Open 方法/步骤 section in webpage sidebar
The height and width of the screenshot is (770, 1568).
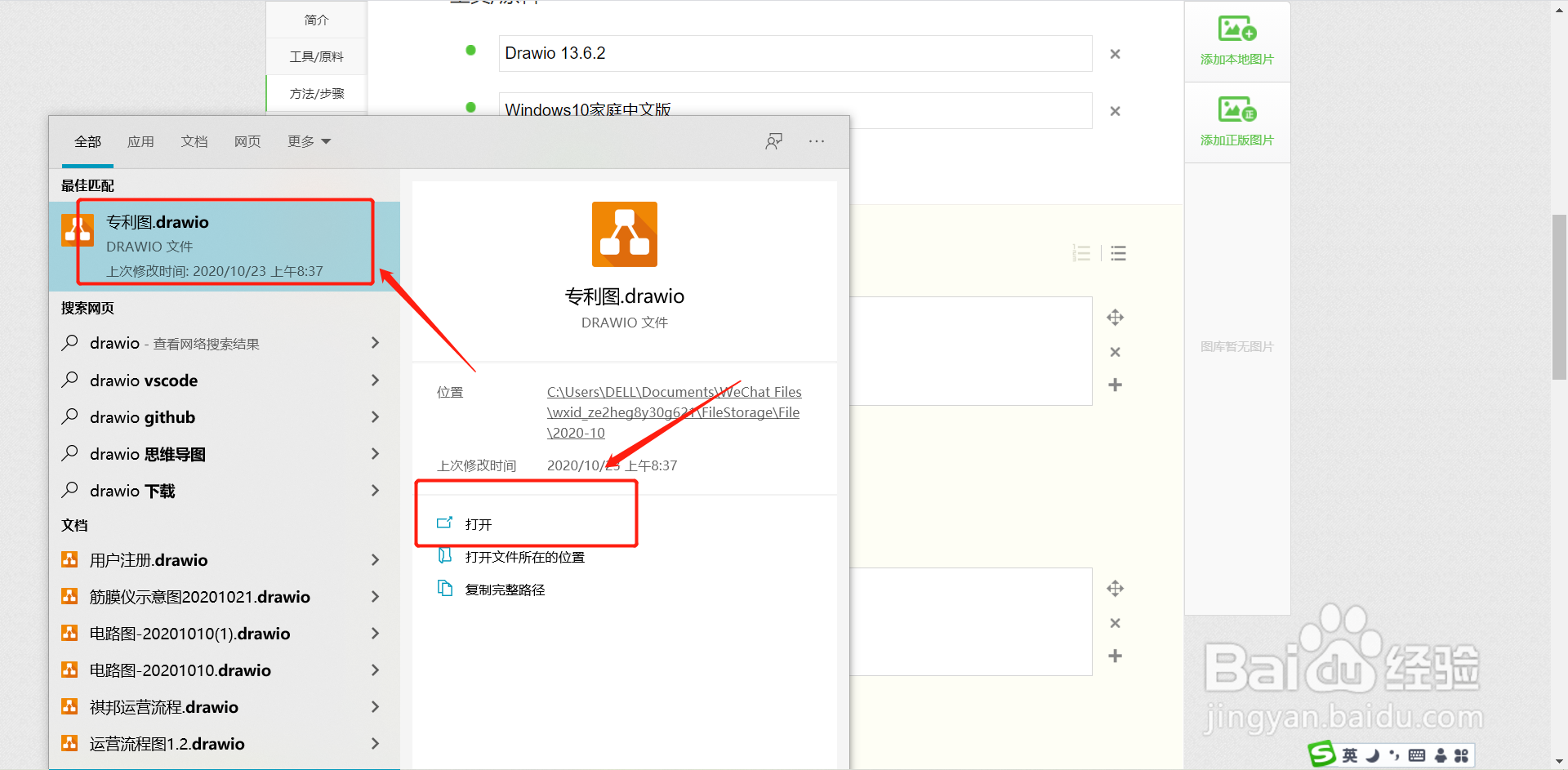point(317,93)
